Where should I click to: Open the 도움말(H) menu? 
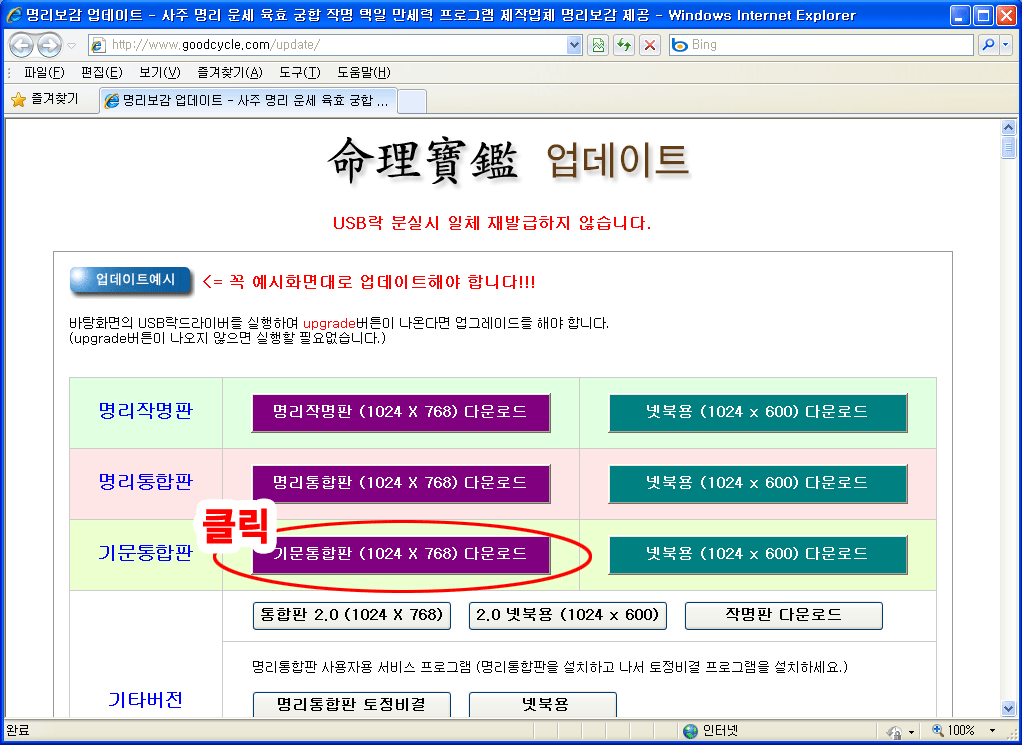tap(364, 72)
